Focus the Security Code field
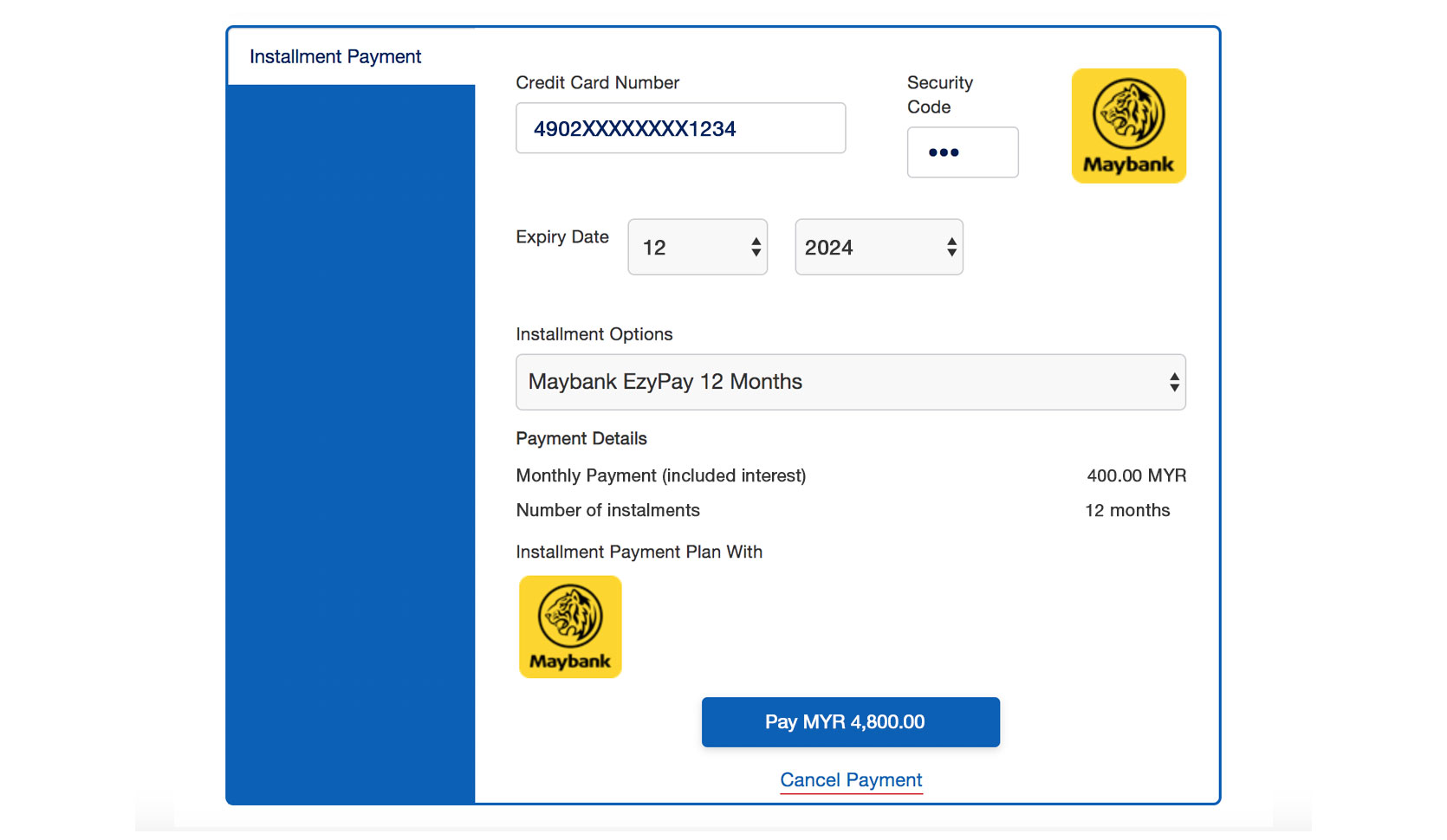1447x840 pixels. (963, 152)
